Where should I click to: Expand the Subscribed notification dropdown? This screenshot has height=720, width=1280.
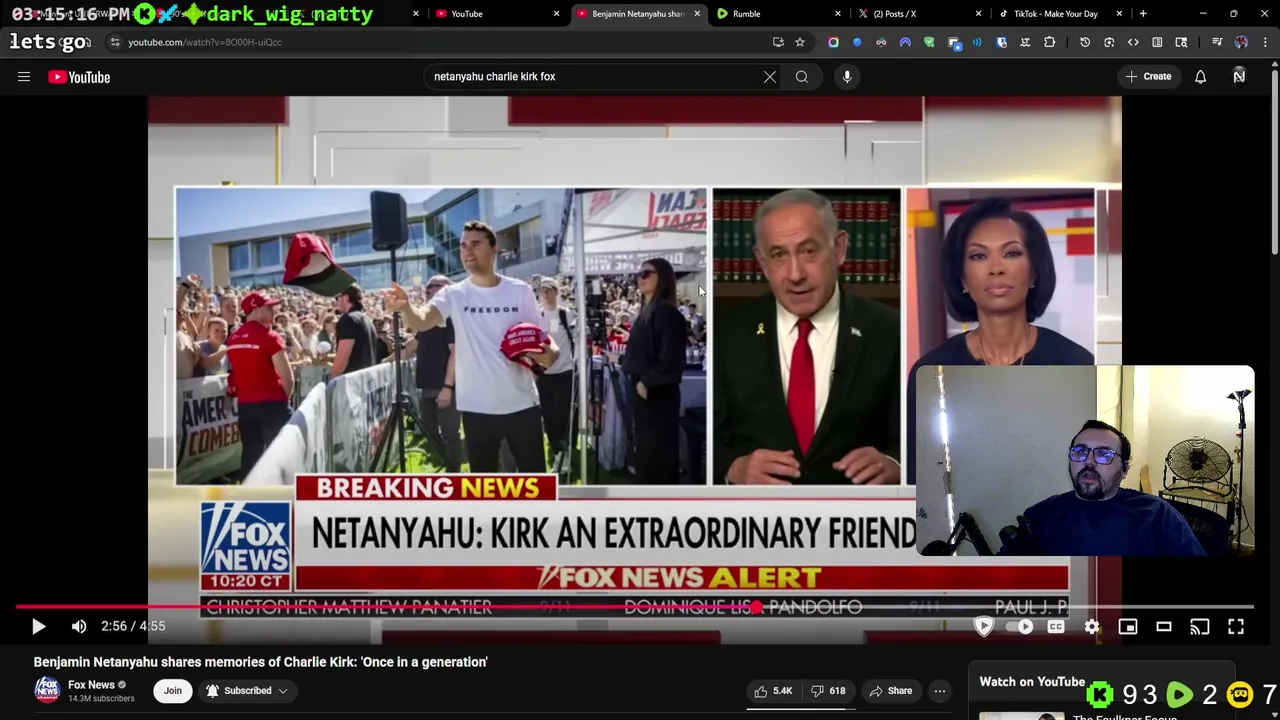(247, 690)
